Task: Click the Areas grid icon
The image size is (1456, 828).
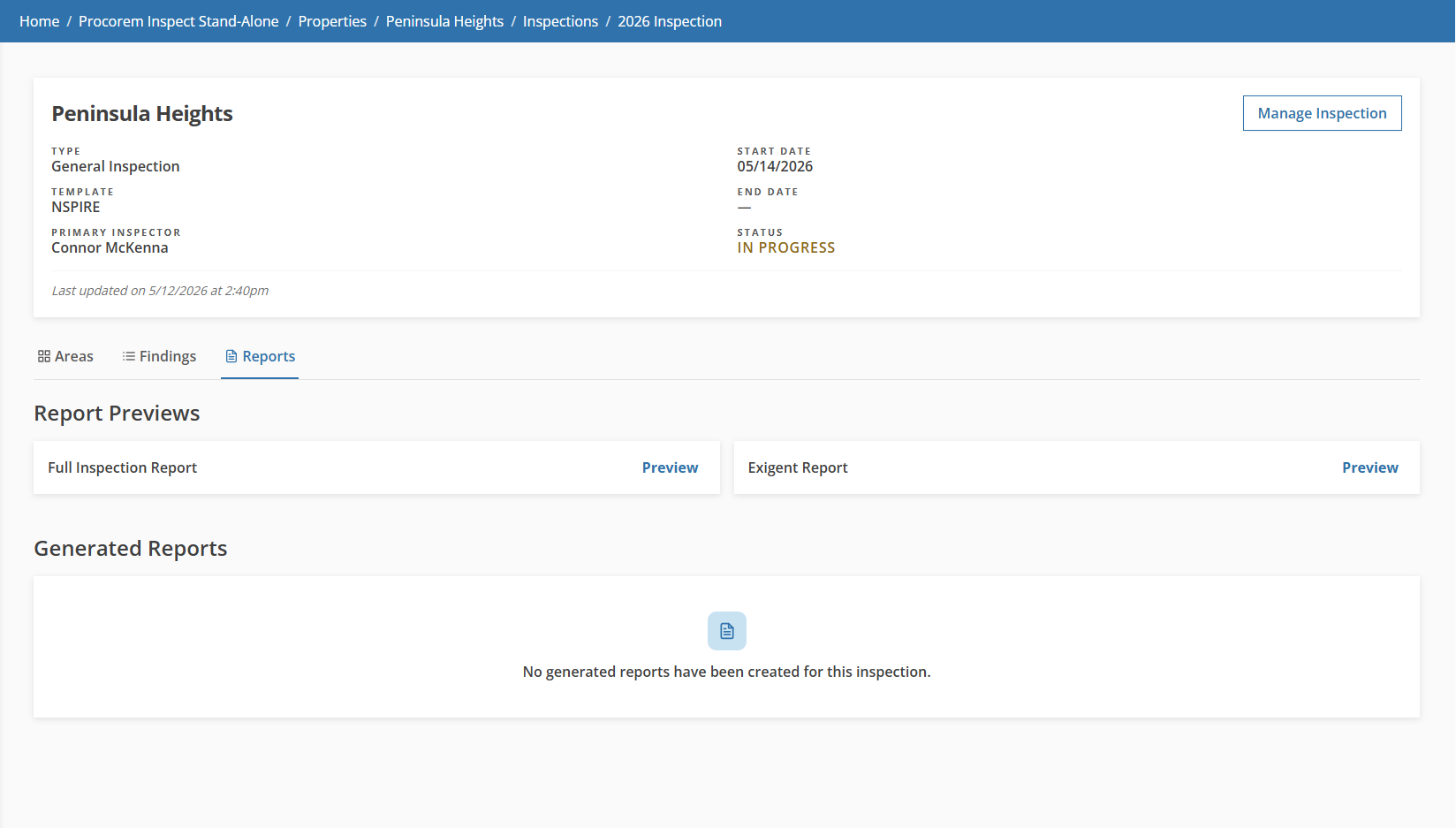Action: [44, 356]
